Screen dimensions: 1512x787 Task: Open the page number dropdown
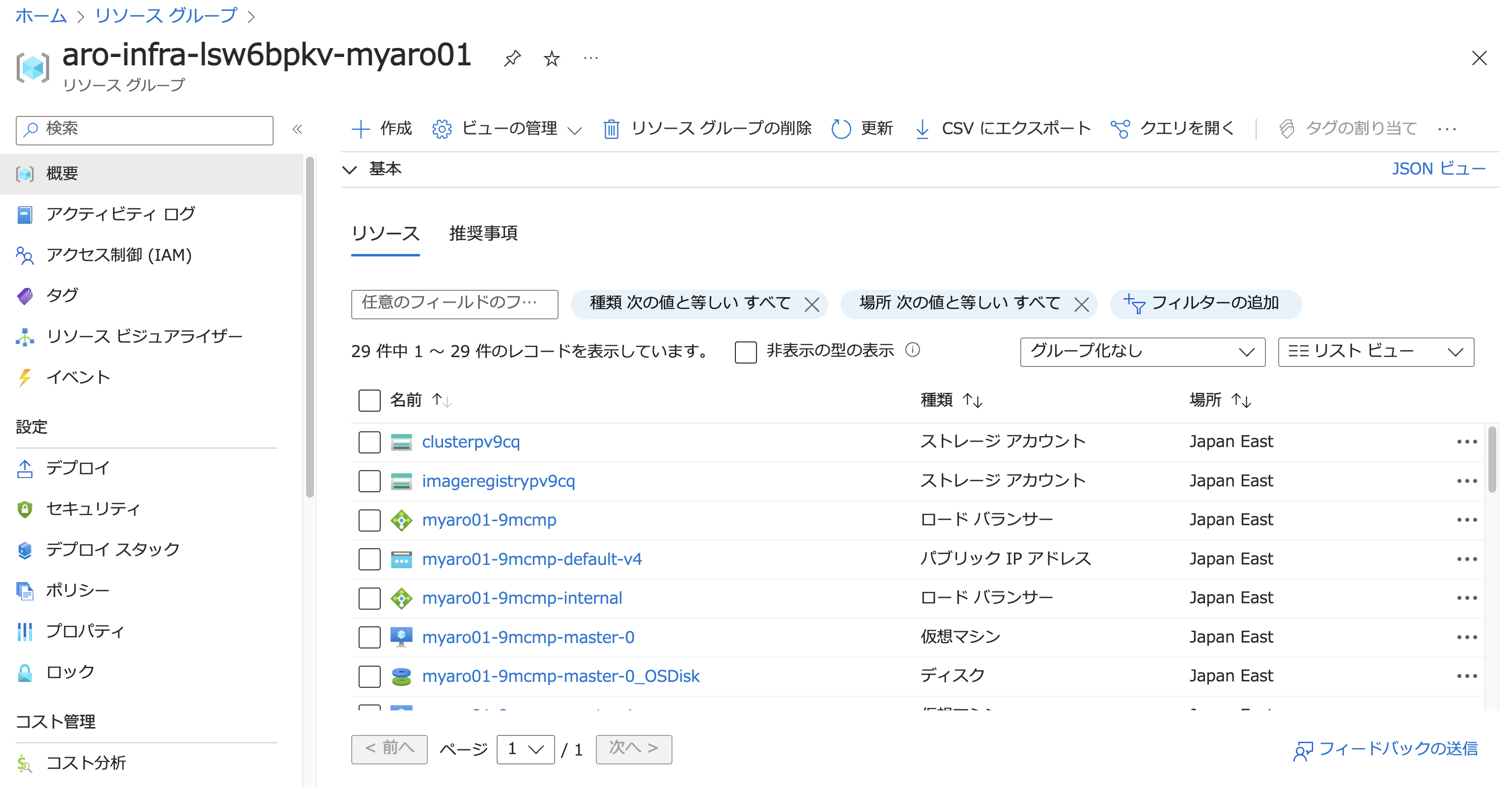(x=525, y=749)
